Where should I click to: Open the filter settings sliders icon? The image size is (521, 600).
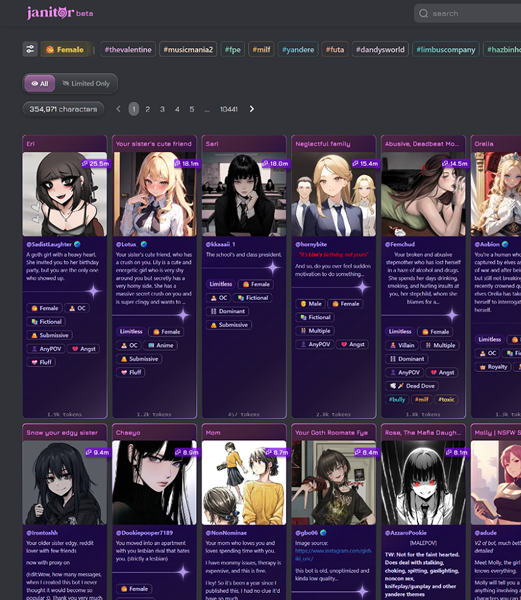point(30,49)
